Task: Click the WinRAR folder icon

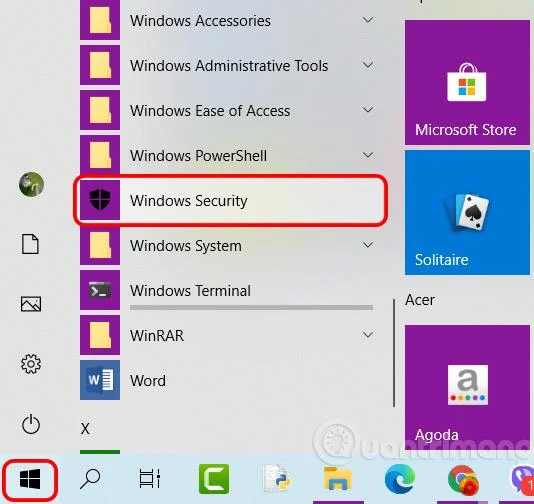Action: pyautogui.click(x=100, y=335)
